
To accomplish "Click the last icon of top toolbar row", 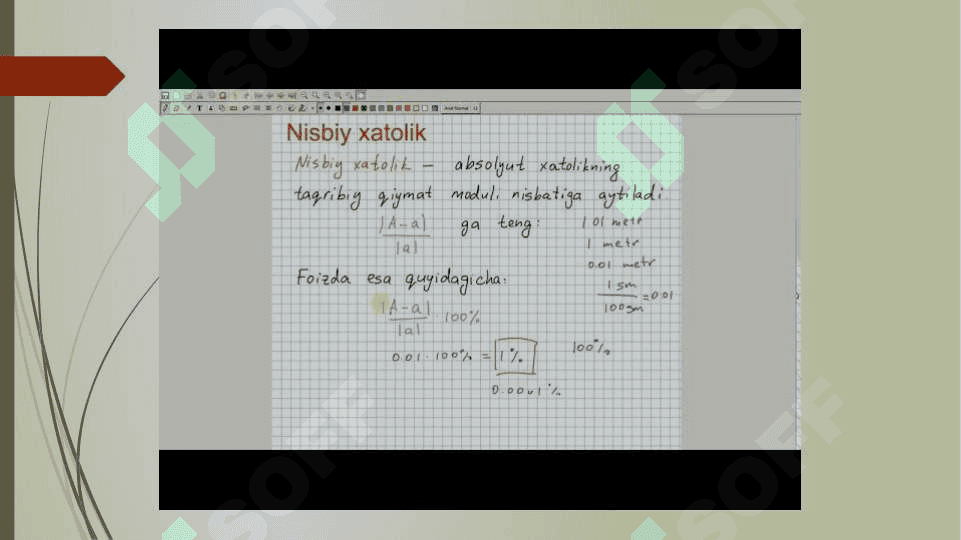I will click(x=361, y=96).
